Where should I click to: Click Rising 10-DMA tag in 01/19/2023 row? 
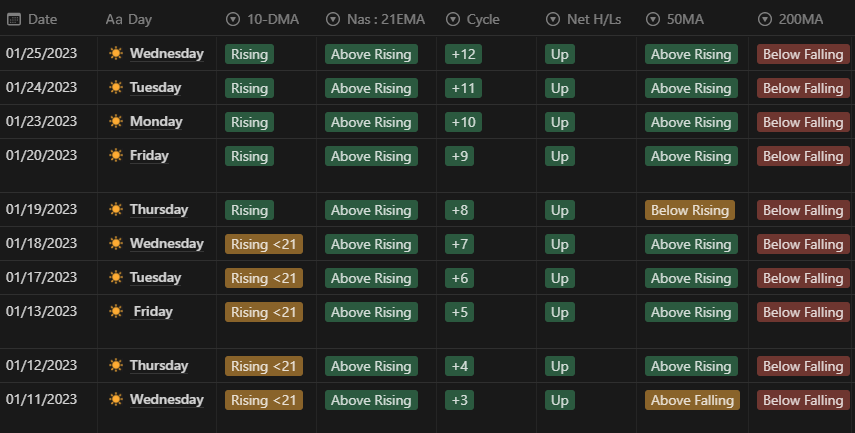[x=250, y=210]
